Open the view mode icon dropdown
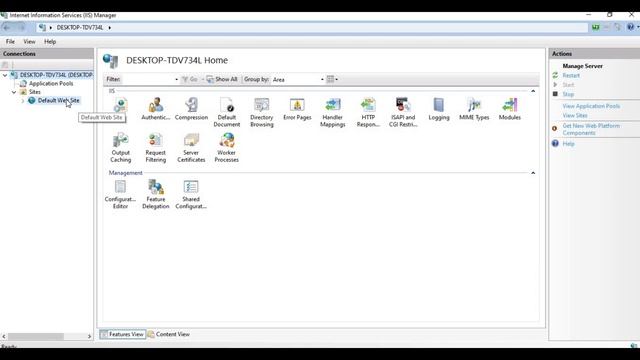Viewport: 640px width, 360px height. coord(332,79)
